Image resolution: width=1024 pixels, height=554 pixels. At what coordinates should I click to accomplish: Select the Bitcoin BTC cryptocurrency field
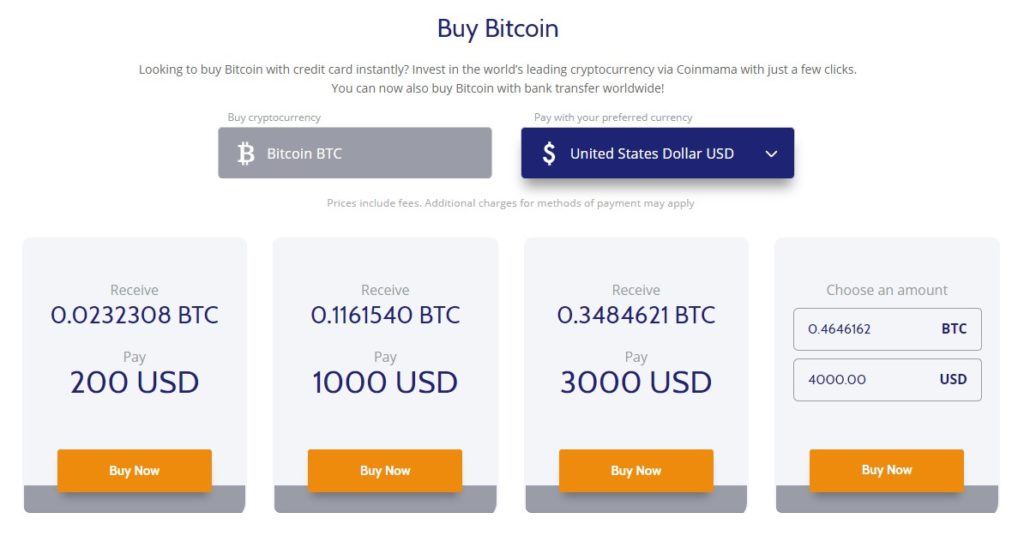[x=355, y=153]
